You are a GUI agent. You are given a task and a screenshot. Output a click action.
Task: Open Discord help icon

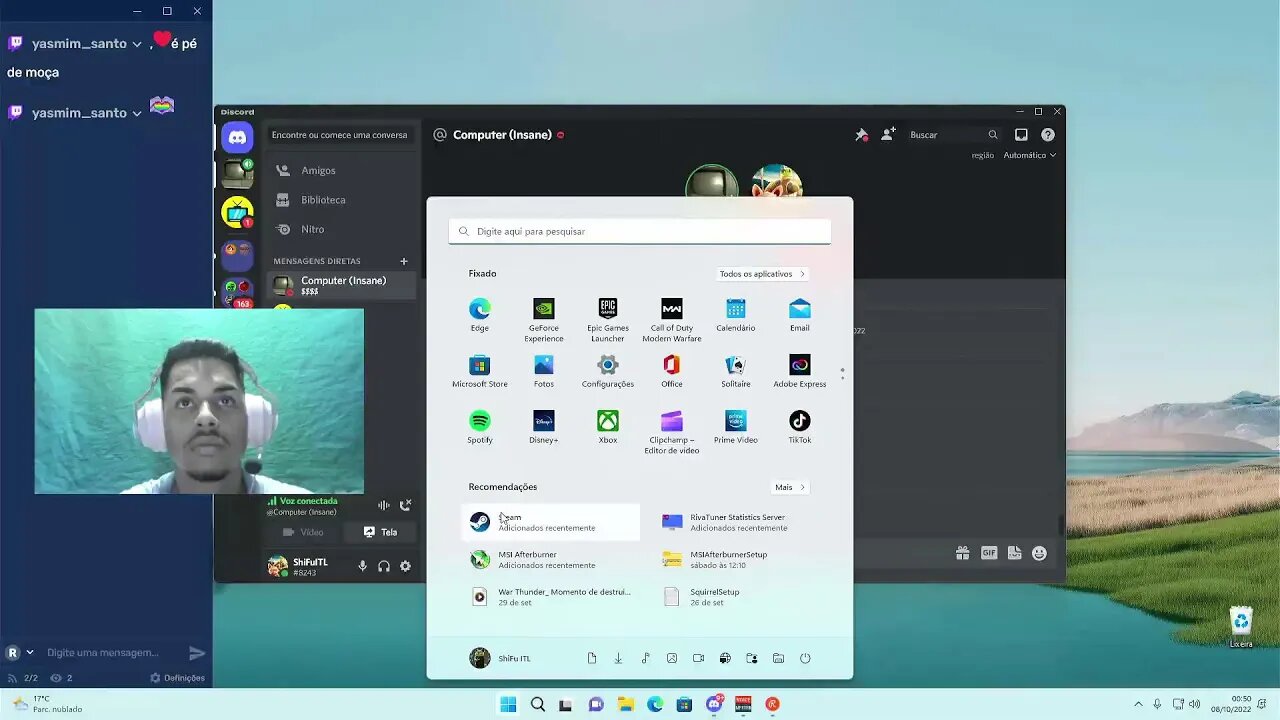click(1048, 135)
